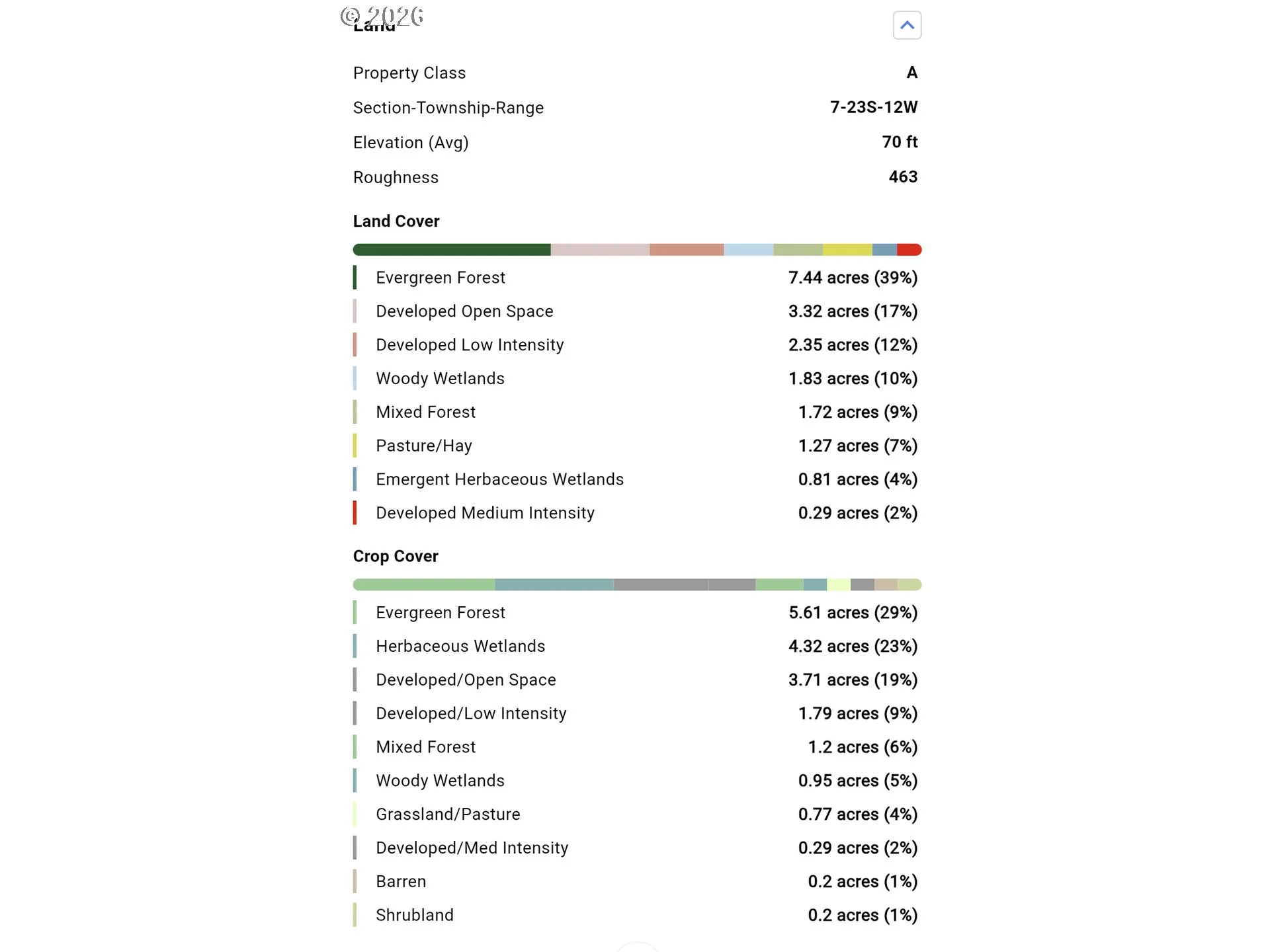Click the Crop Cover heading
Image resolution: width=1270 pixels, height=952 pixels.
(396, 557)
